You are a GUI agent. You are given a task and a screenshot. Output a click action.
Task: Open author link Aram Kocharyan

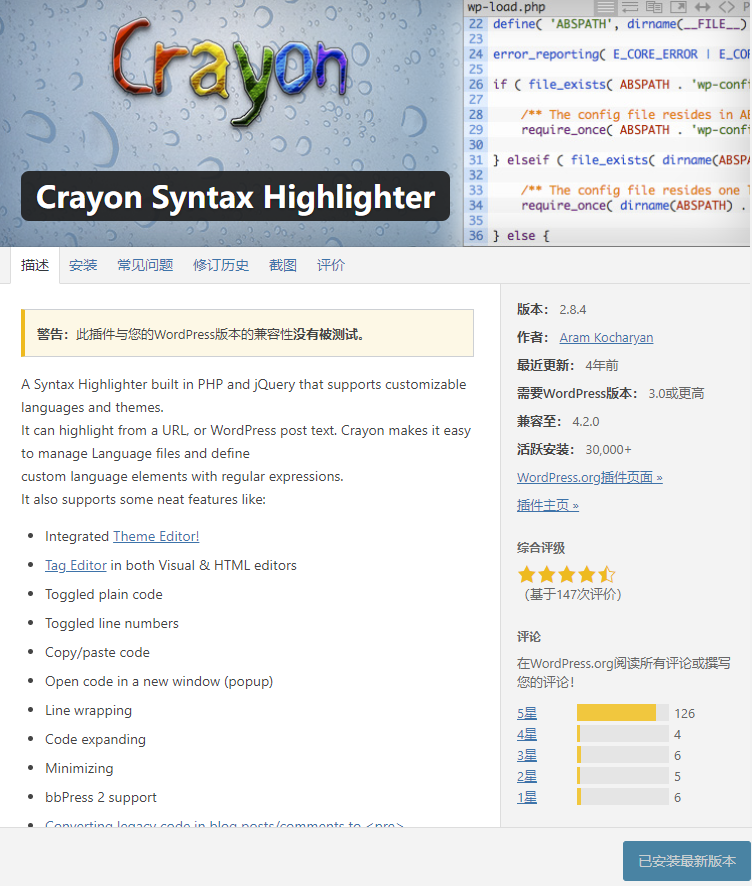coord(606,337)
